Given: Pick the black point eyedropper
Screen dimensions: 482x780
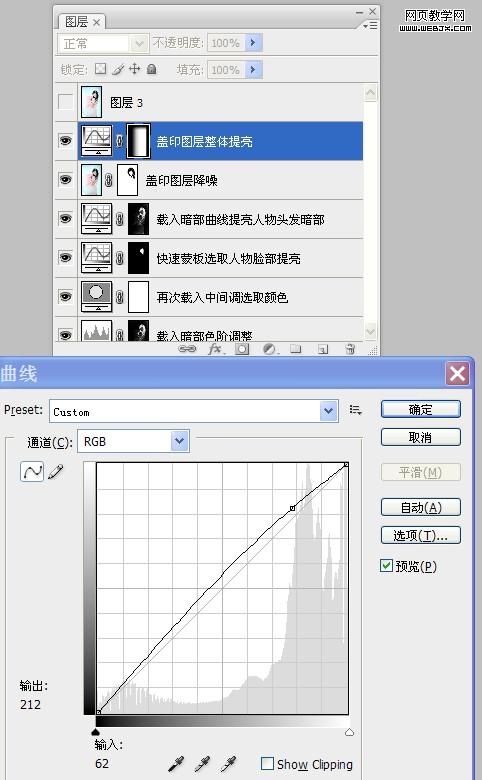Looking at the screenshot, I should point(176,763).
